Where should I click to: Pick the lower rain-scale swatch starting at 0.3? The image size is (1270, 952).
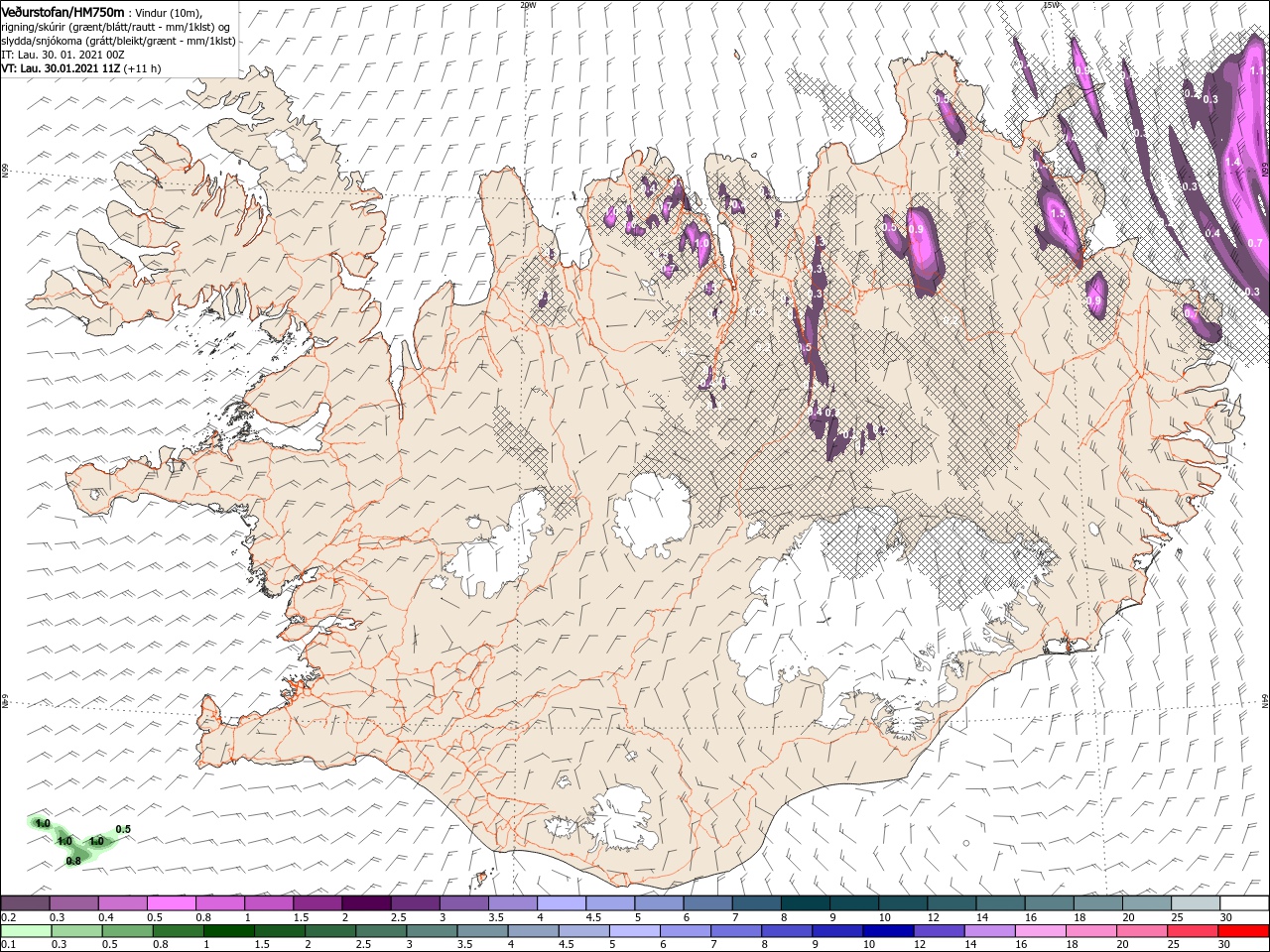pyautogui.click(x=76, y=931)
